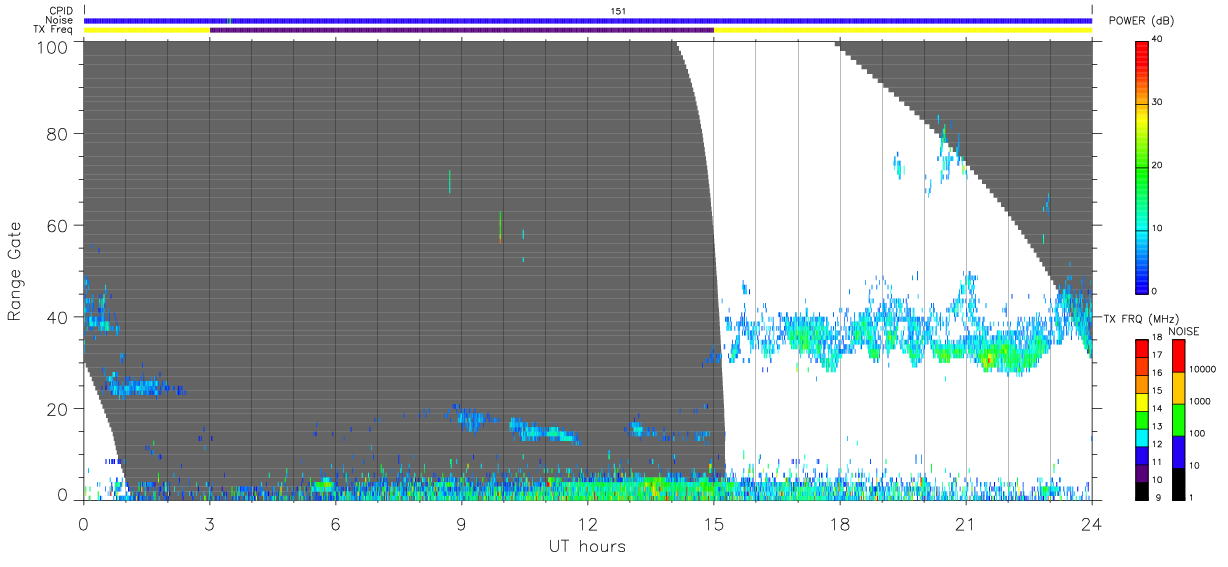Click the 80 tick on Range Gate axis
This screenshot has width=1228, height=567.
point(58,133)
